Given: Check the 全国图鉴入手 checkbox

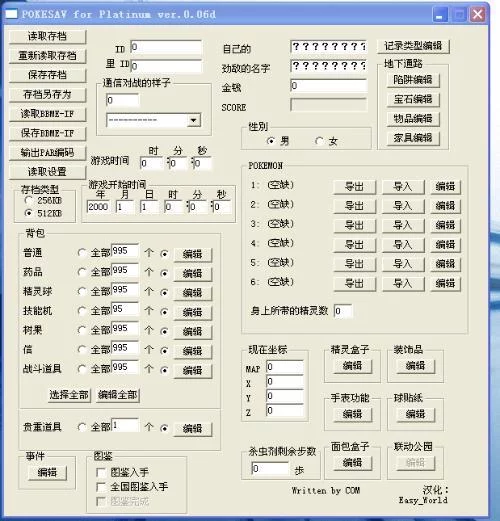Looking at the screenshot, I should pyautogui.click(x=101, y=487).
